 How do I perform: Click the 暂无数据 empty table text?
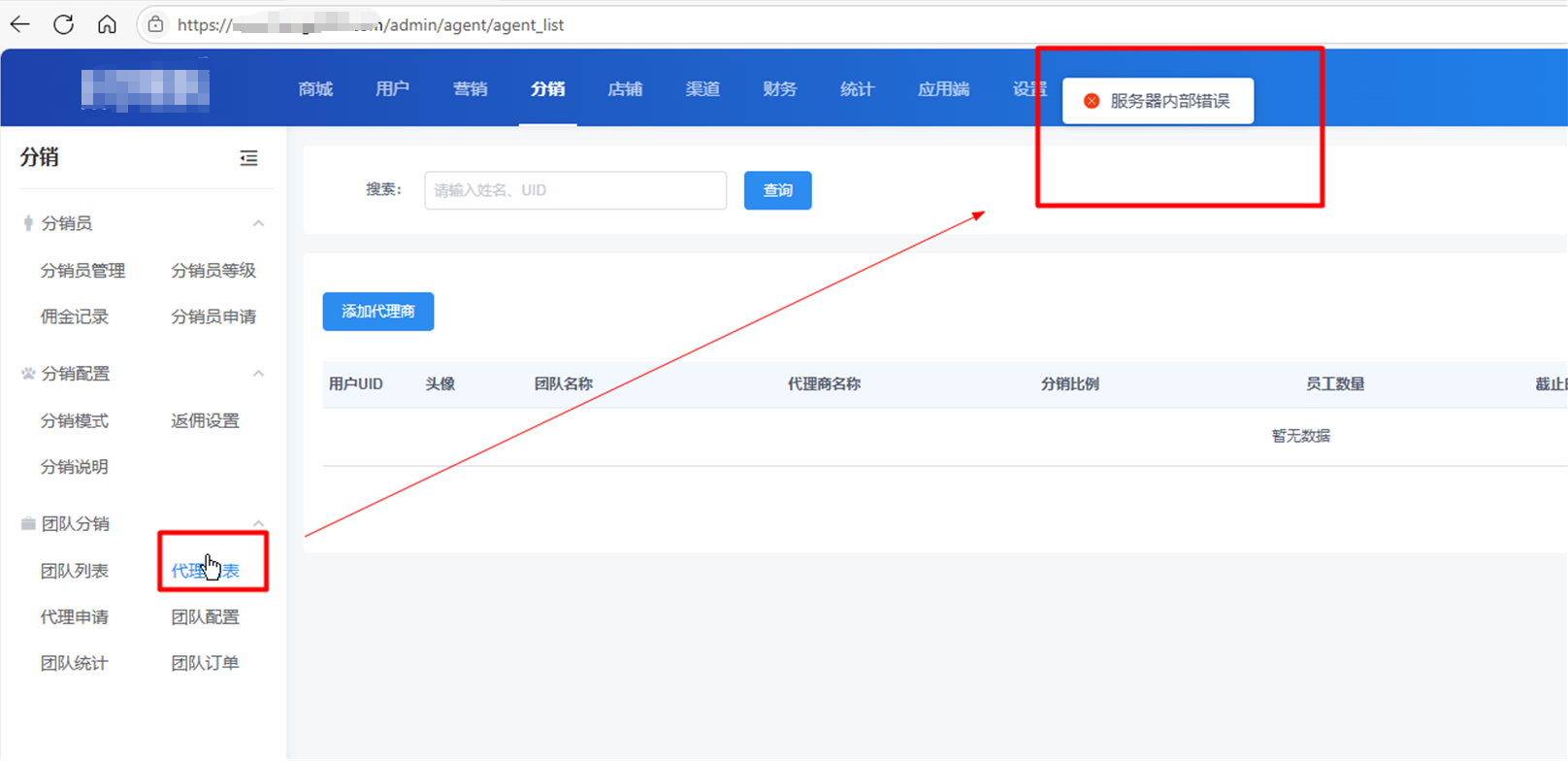1300,436
